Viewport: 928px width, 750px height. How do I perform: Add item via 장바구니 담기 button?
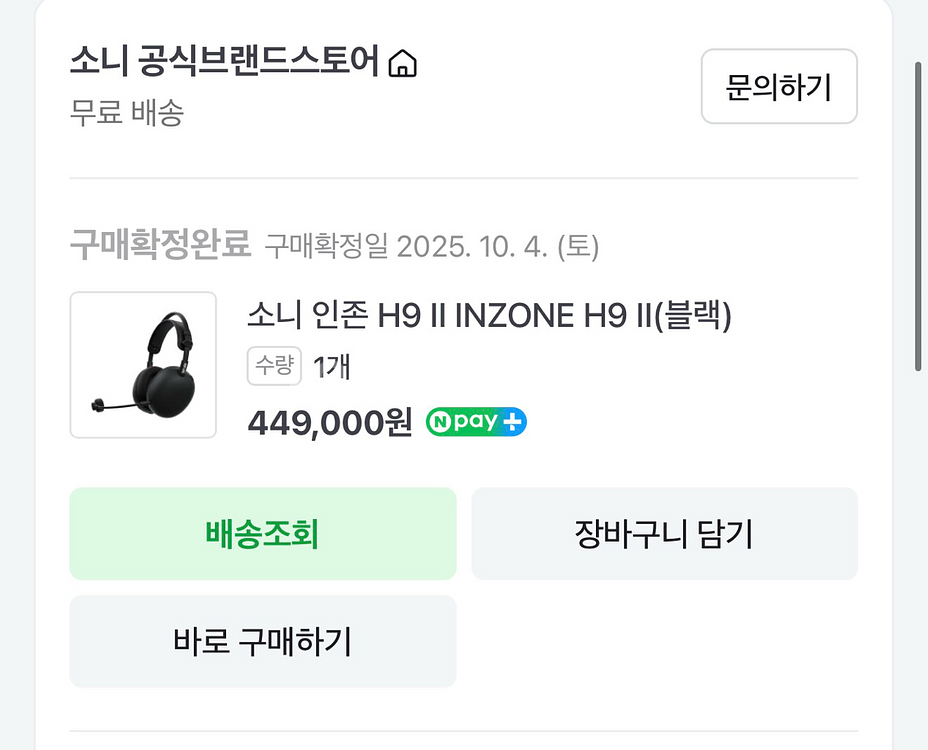[664, 534]
